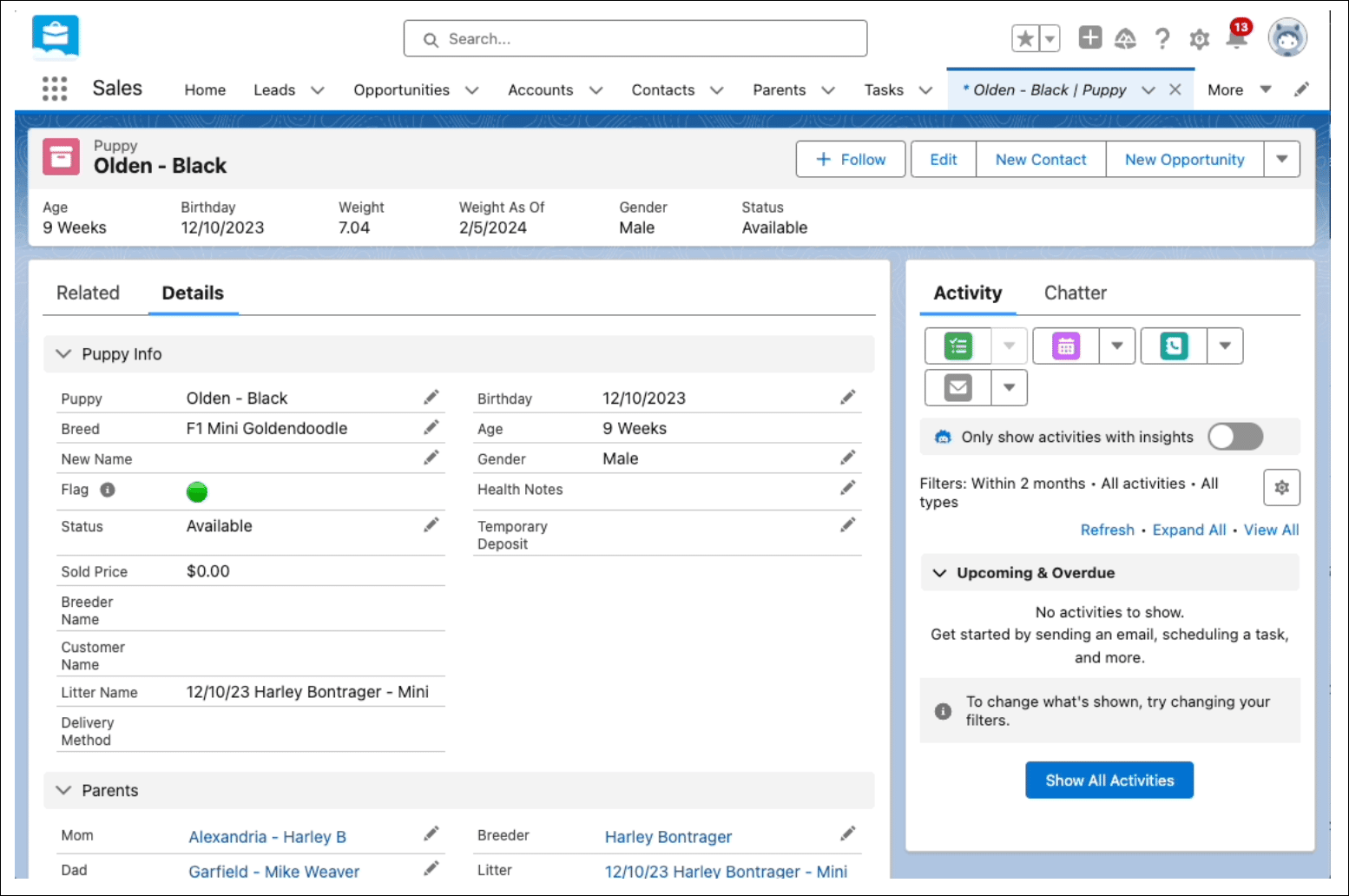The height and width of the screenshot is (896, 1349).
Task: Open the email action dropdown arrow
Action: [1010, 387]
